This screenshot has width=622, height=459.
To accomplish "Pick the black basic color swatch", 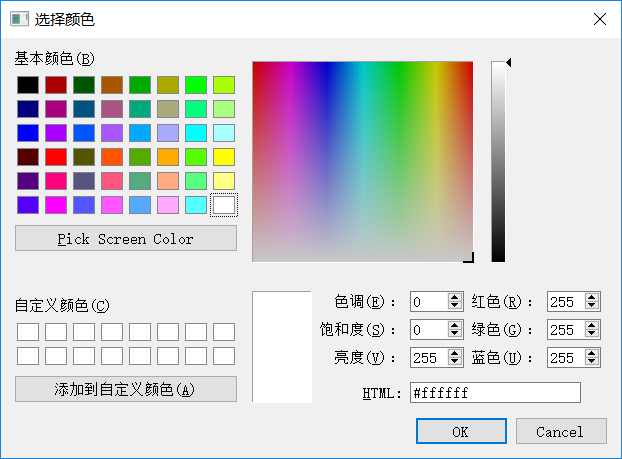I will (28, 85).
